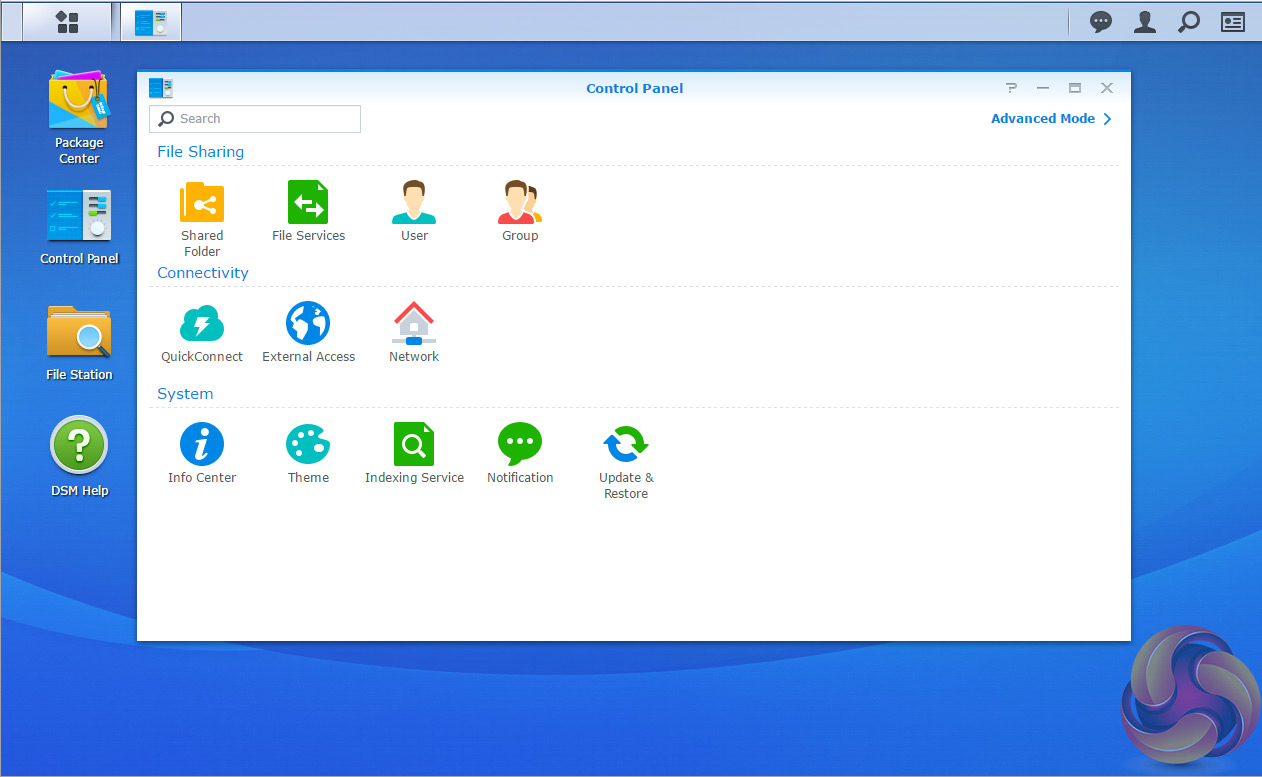Launch Control Panel desktop shortcut
The image size is (1262, 777).
[x=79, y=227]
